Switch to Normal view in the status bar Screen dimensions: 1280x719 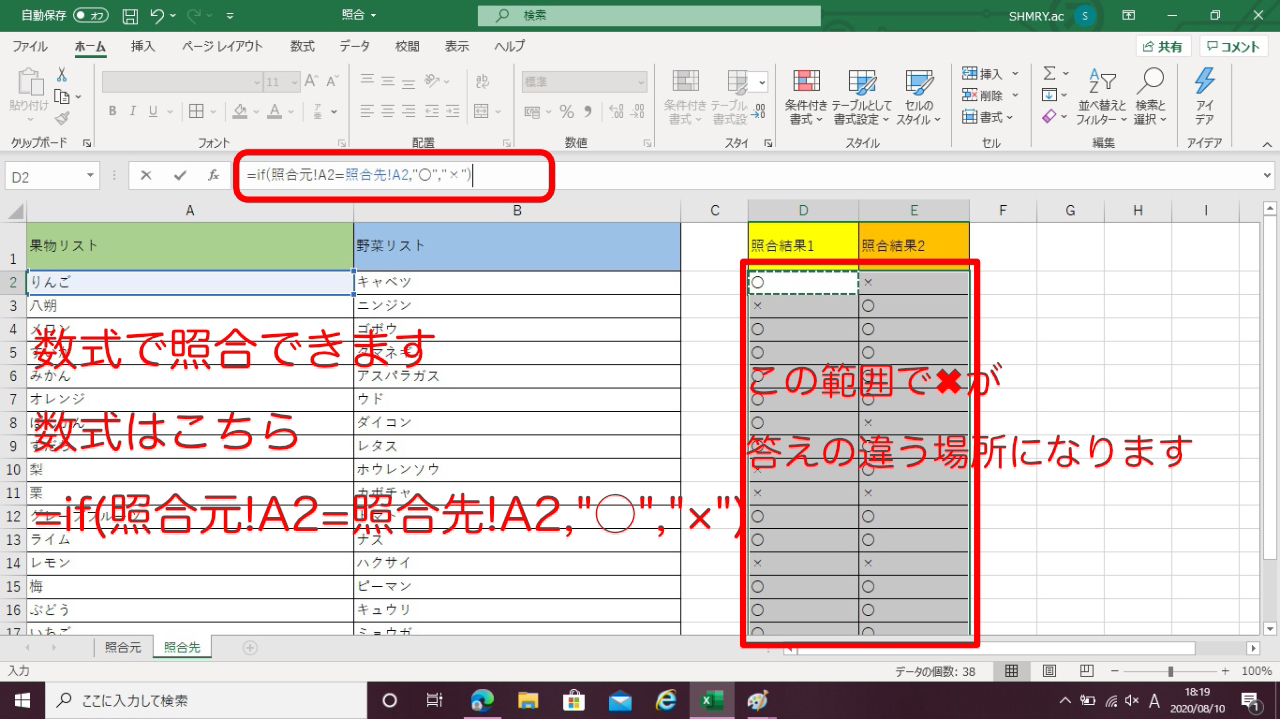[1011, 671]
